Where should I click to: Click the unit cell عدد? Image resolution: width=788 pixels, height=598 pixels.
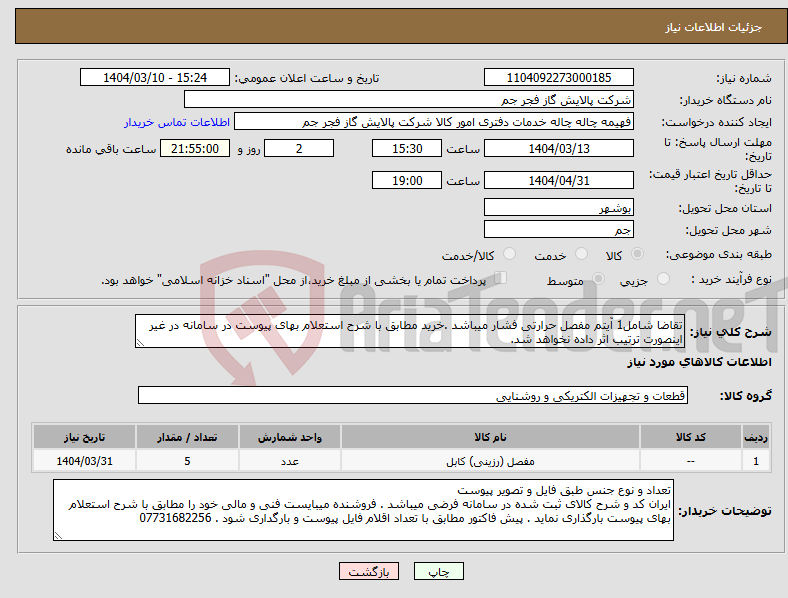tap(289, 461)
